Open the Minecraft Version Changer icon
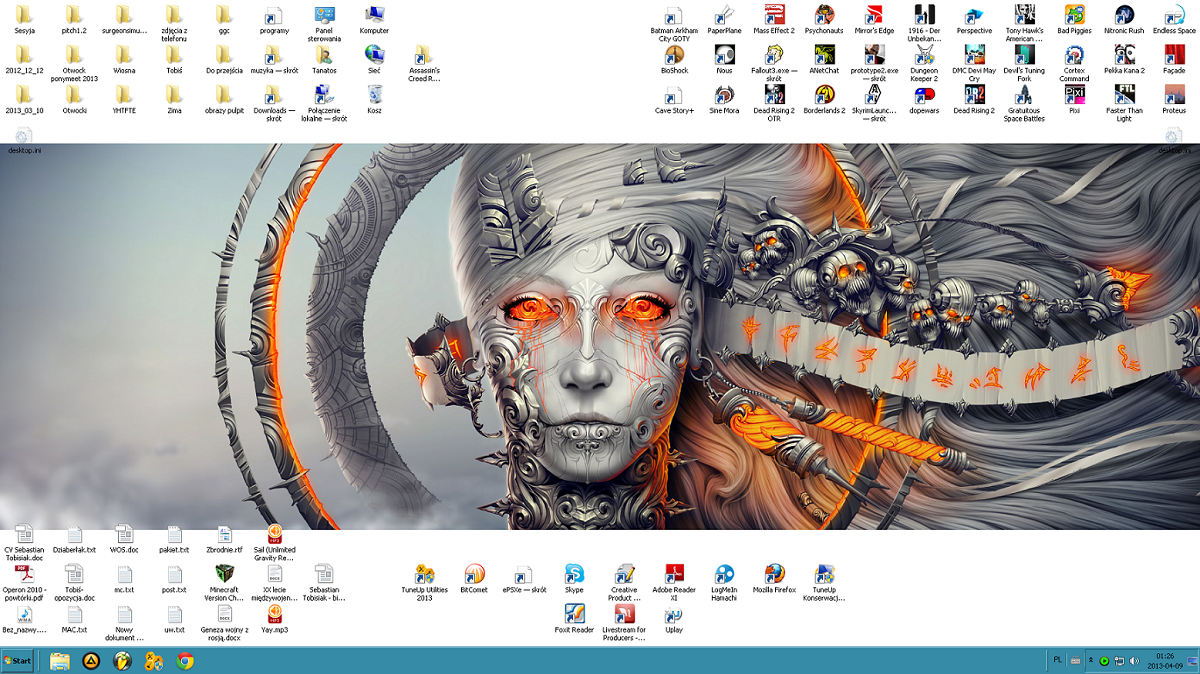Screen dimensions: 1200x674 click(x=224, y=574)
